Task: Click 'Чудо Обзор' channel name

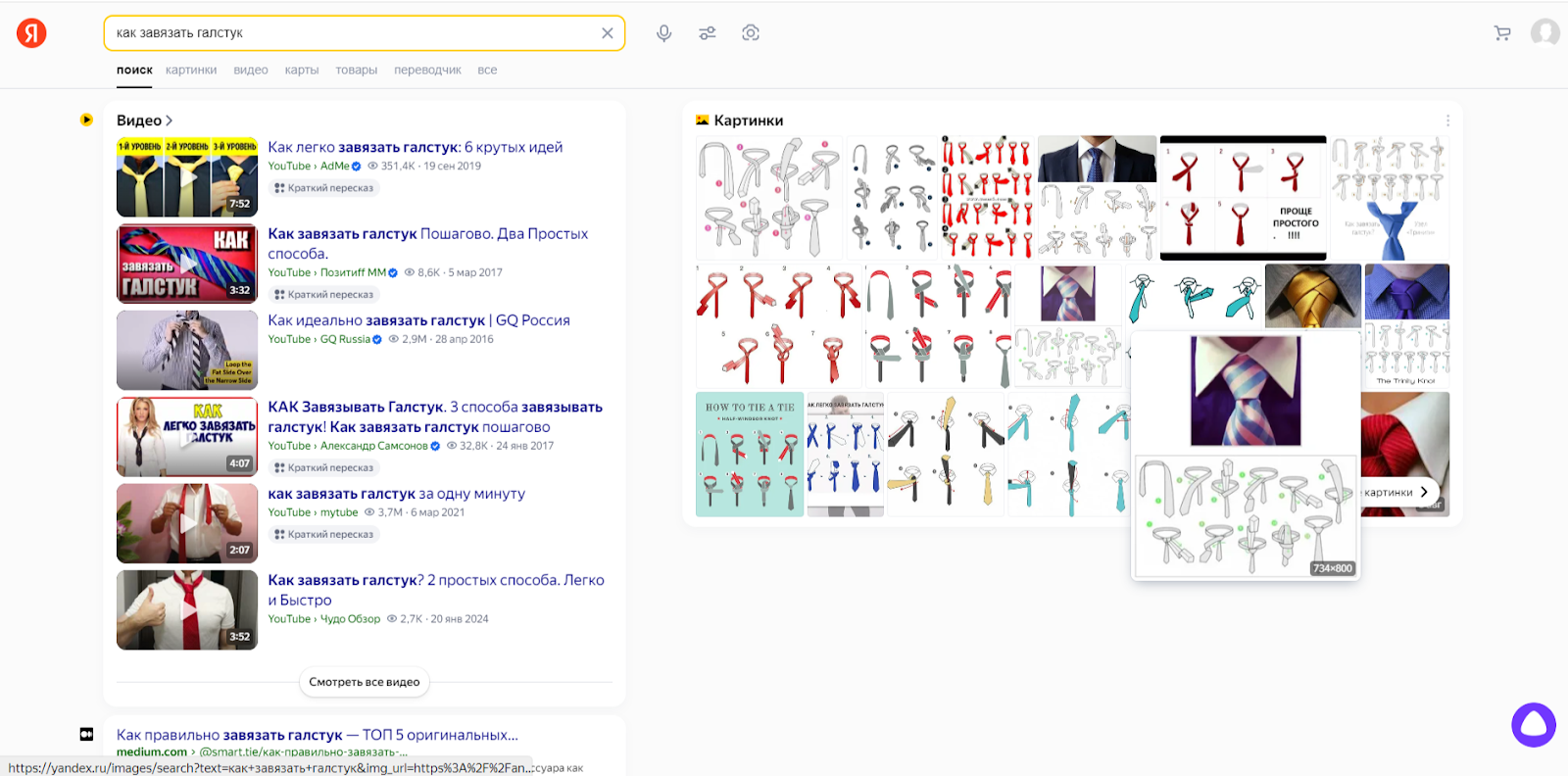Action: click(x=350, y=619)
